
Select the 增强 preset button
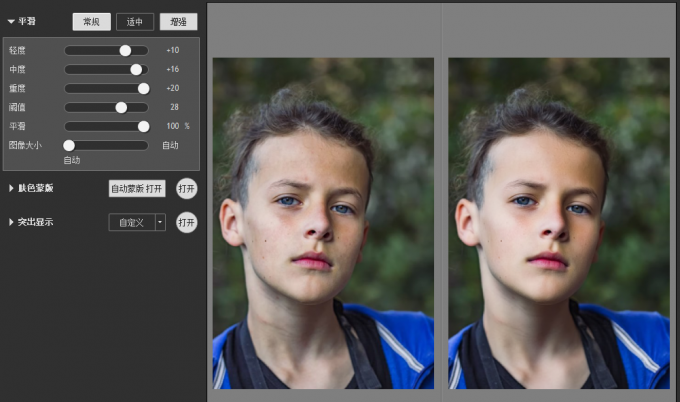pos(178,21)
